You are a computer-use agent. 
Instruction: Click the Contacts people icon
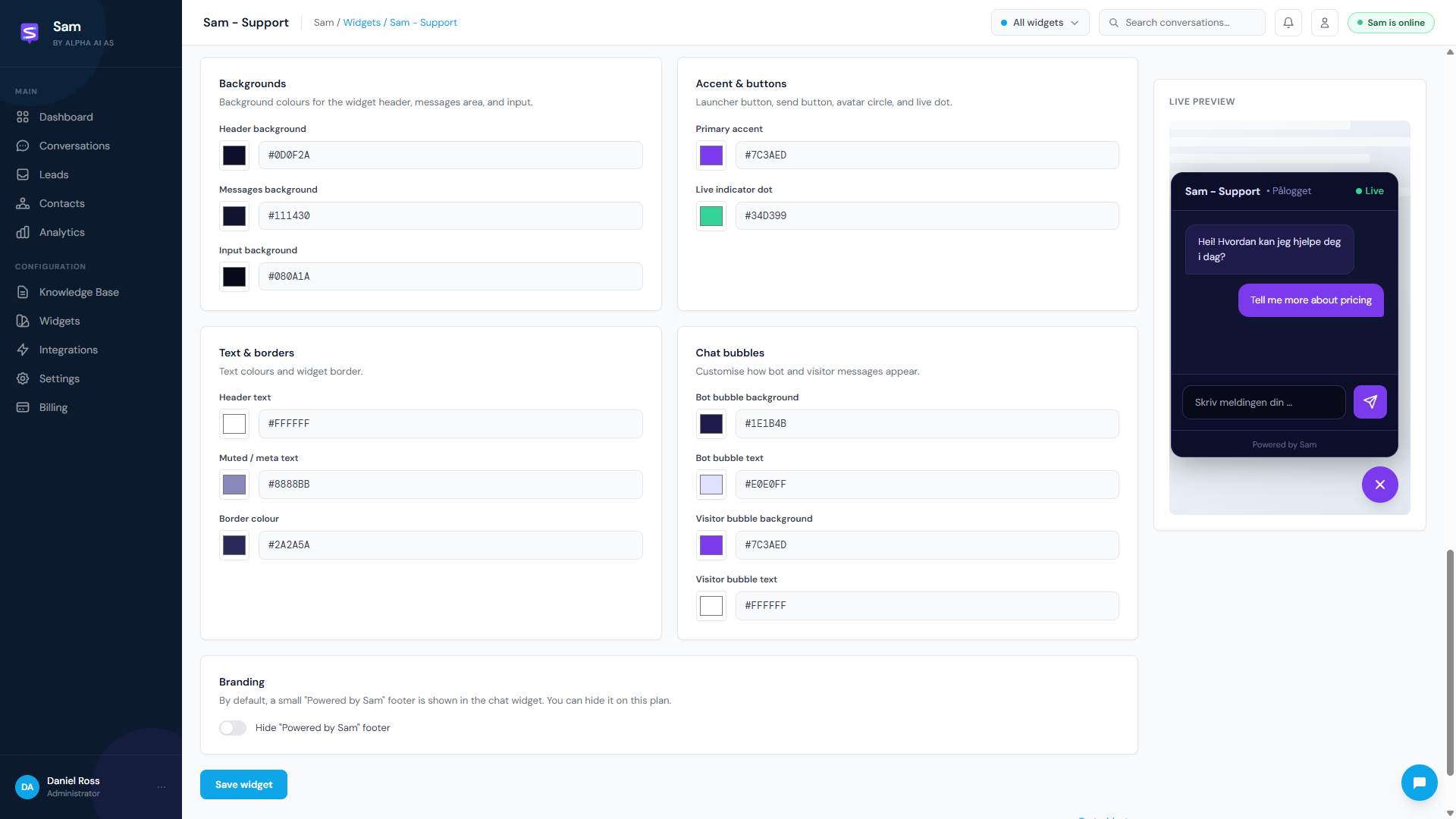coord(23,203)
